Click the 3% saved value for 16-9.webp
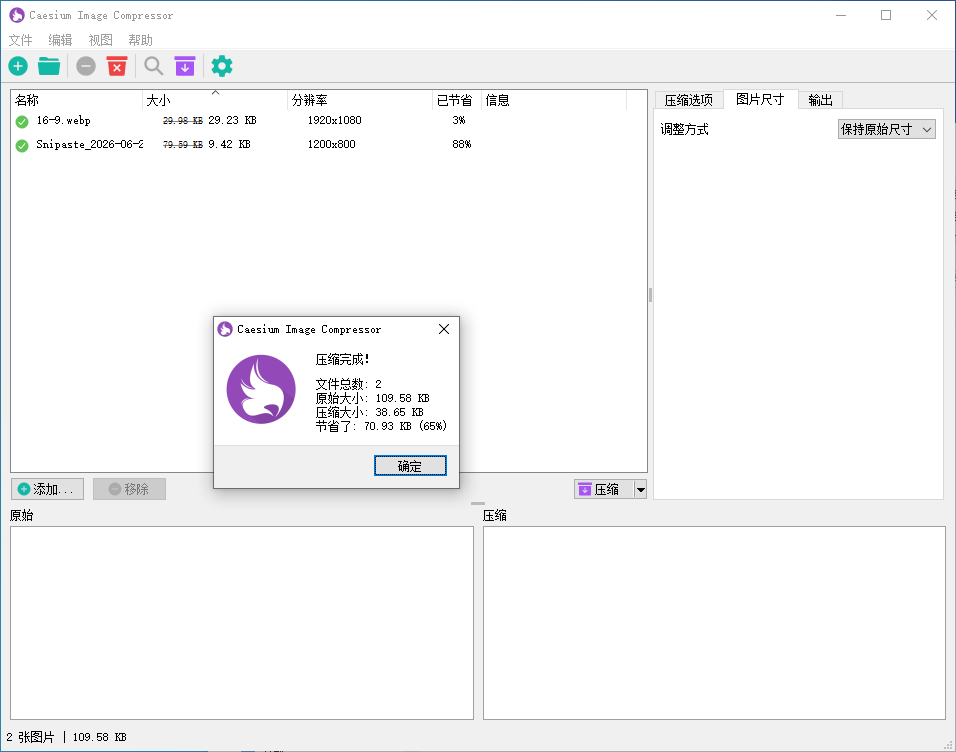 coord(458,121)
